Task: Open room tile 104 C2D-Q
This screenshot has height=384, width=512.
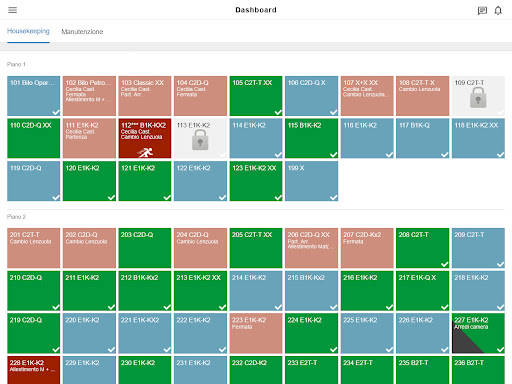Action: pos(200,96)
